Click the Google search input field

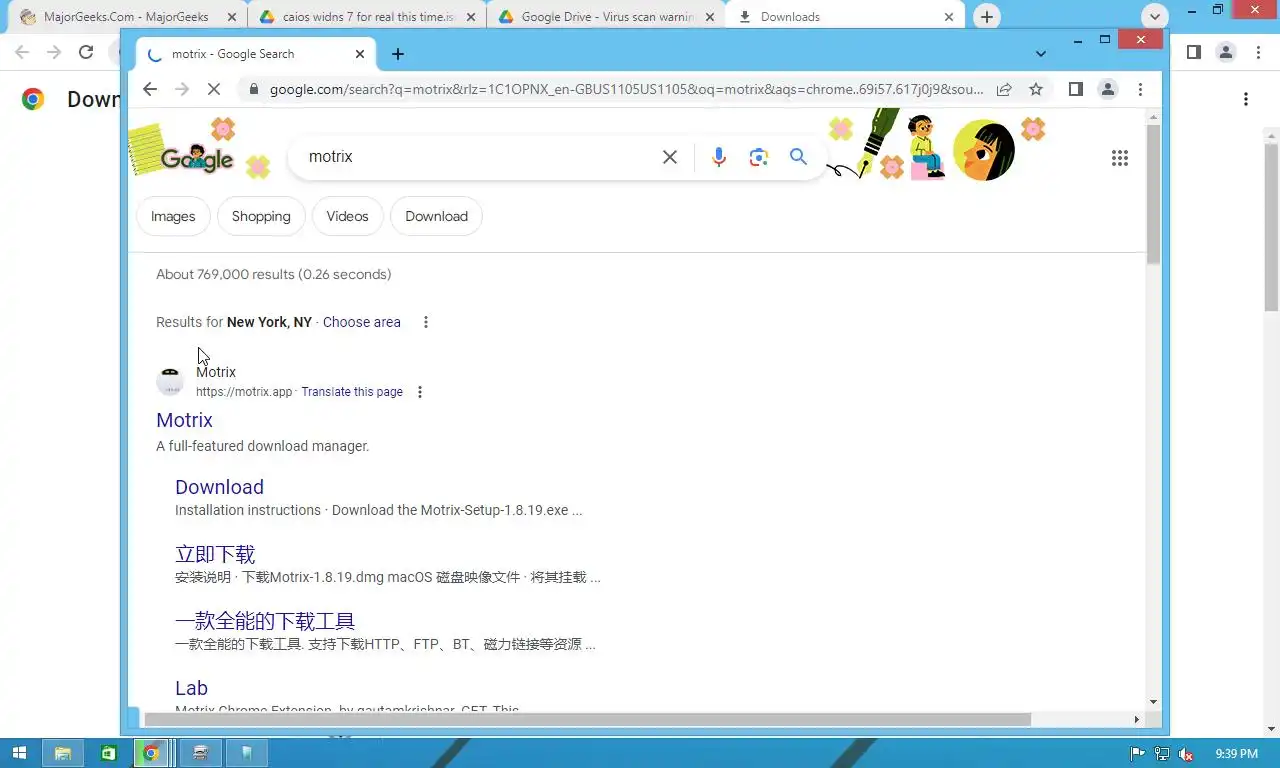click(x=478, y=157)
